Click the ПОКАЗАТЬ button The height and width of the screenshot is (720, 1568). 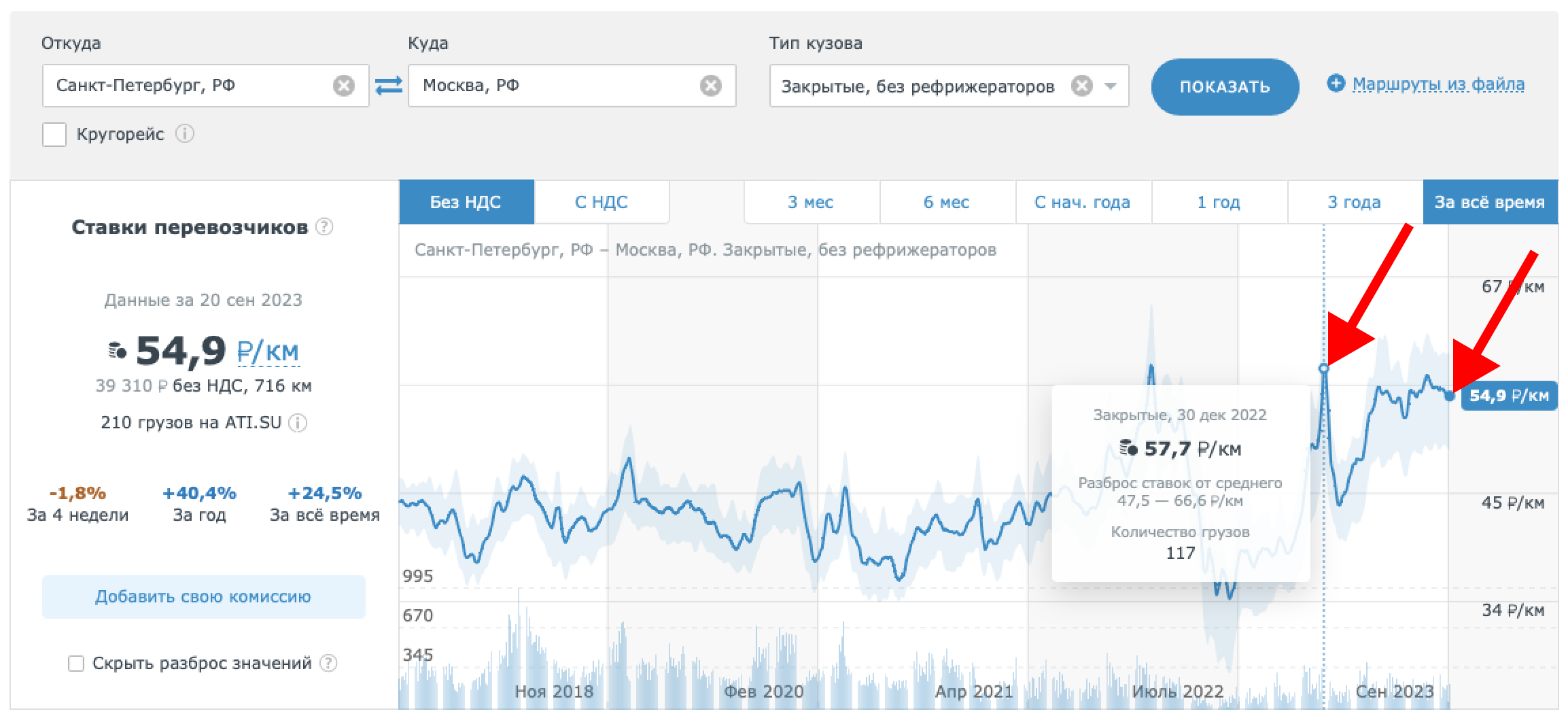coord(1225,86)
